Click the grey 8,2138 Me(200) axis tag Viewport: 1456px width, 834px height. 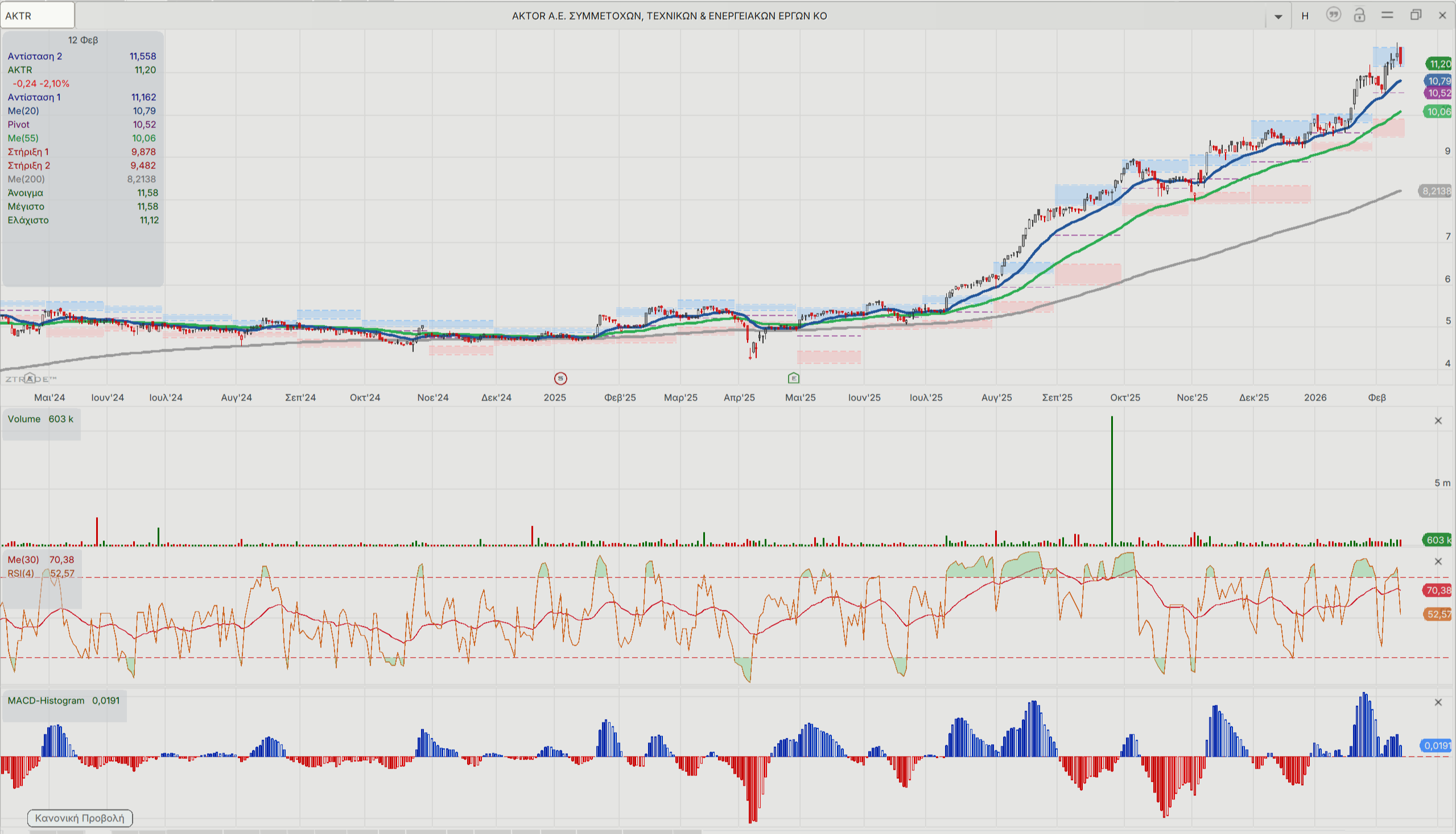(x=1436, y=191)
